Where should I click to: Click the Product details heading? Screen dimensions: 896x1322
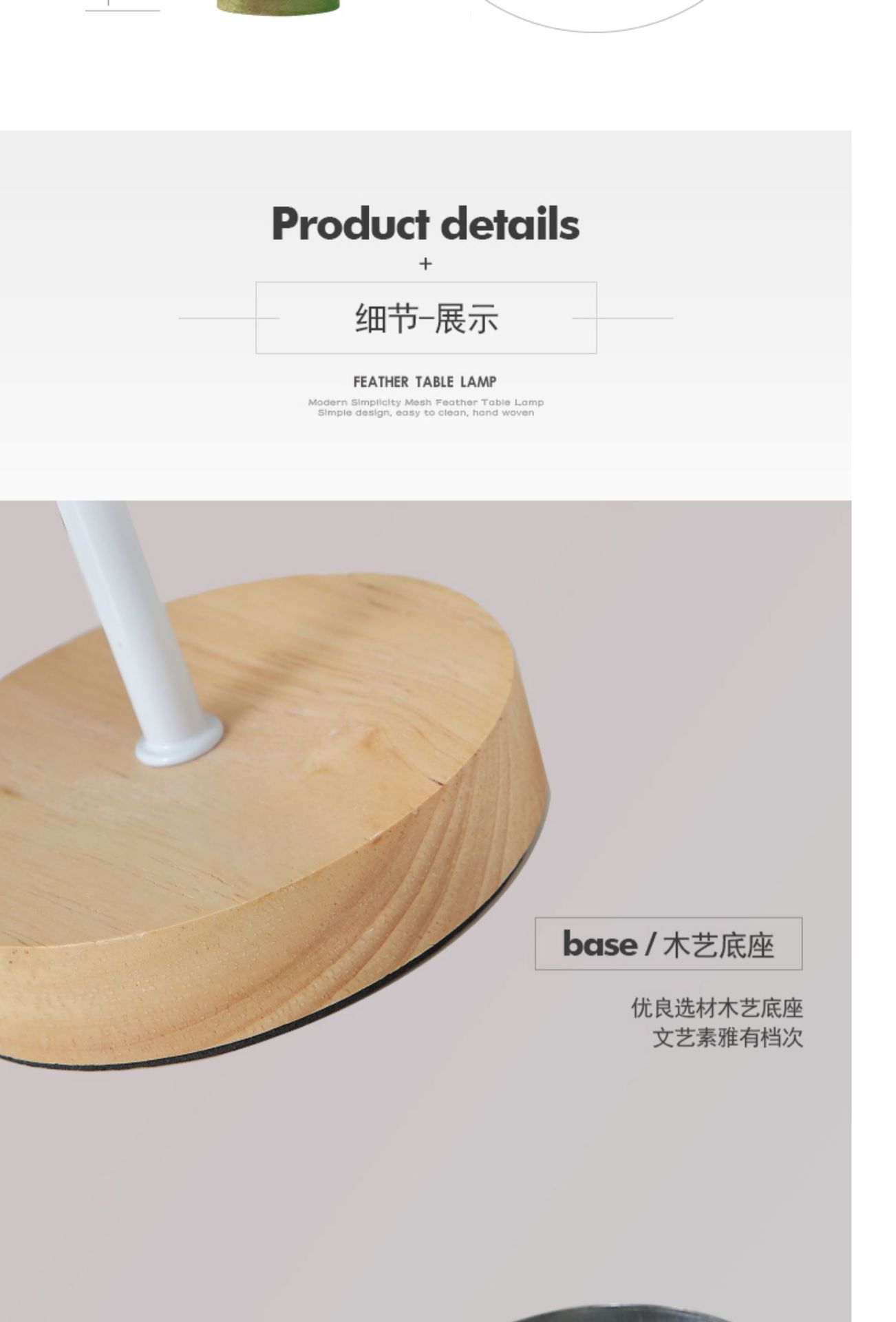425,224
